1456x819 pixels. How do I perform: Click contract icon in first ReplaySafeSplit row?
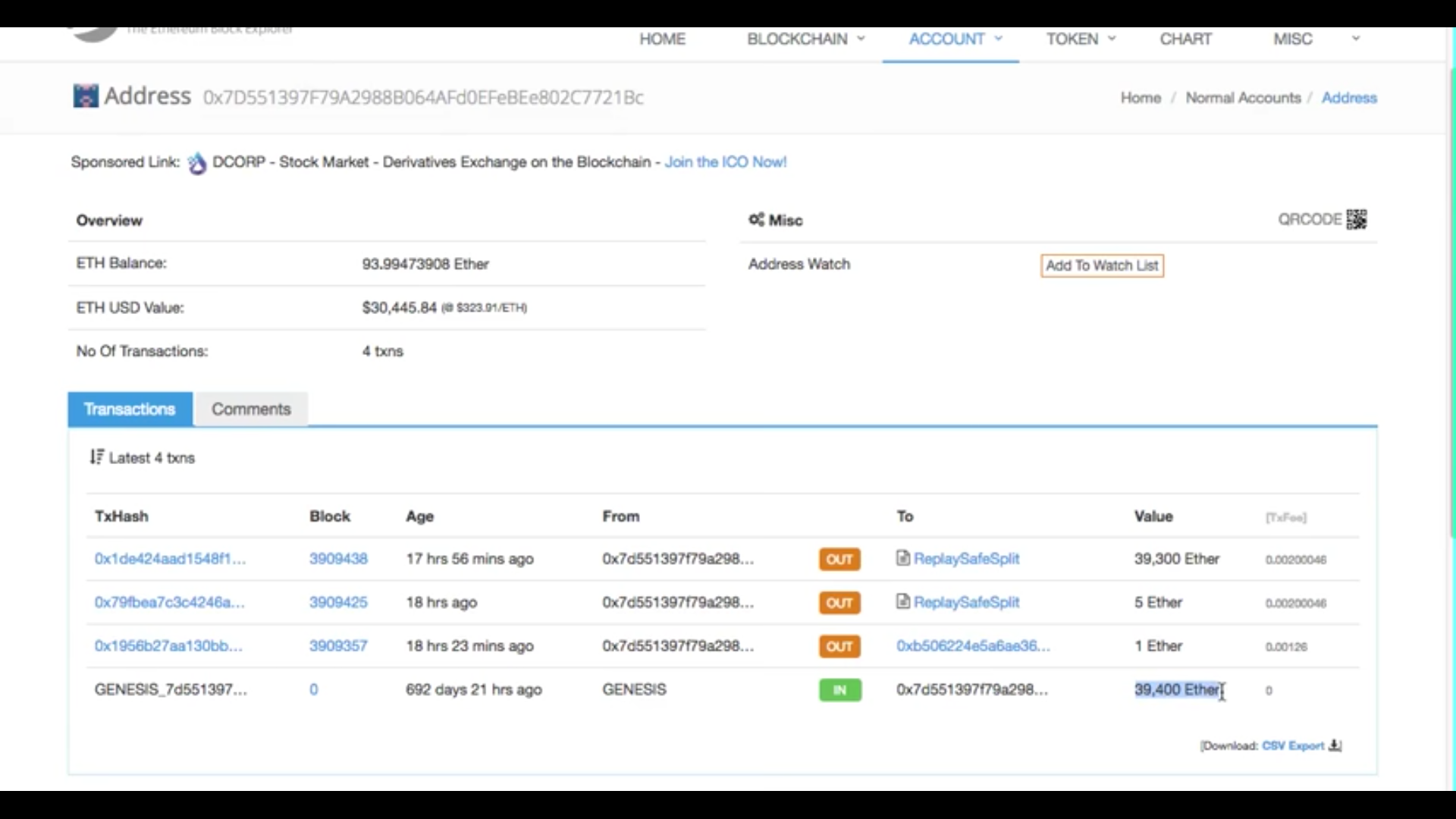click(902, 558)
